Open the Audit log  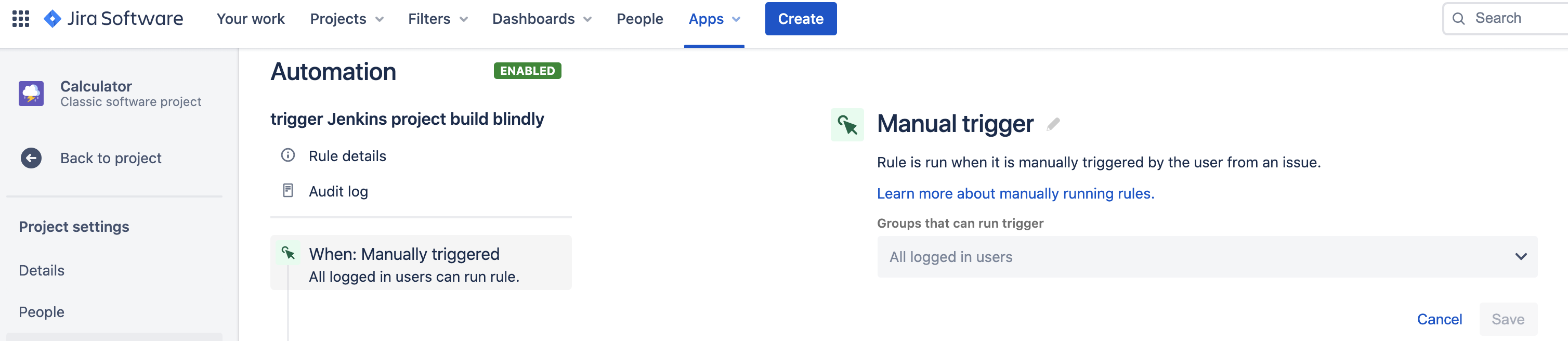click(338, 191)
